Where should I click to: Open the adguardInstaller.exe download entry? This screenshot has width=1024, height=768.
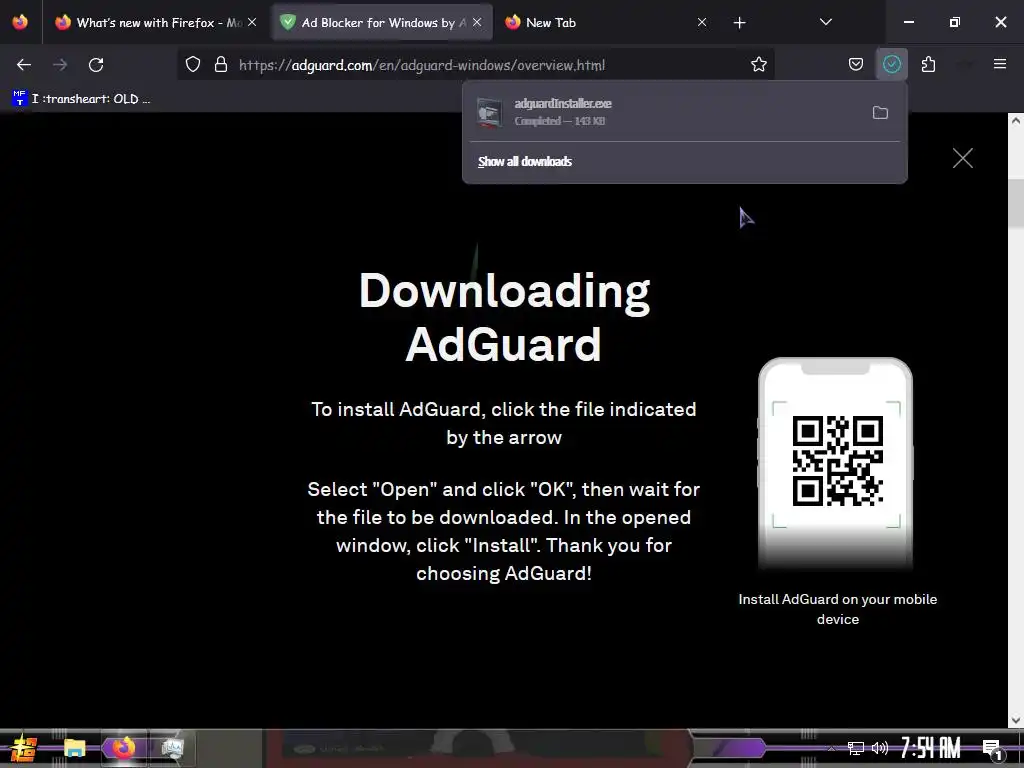pos(665,112)
